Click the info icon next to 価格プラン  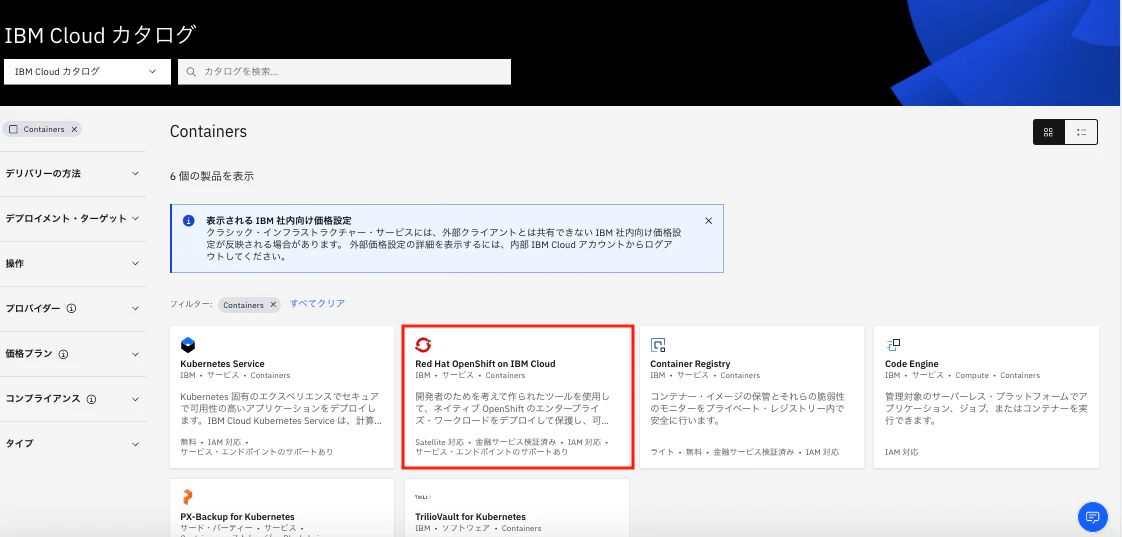[63, 354]
